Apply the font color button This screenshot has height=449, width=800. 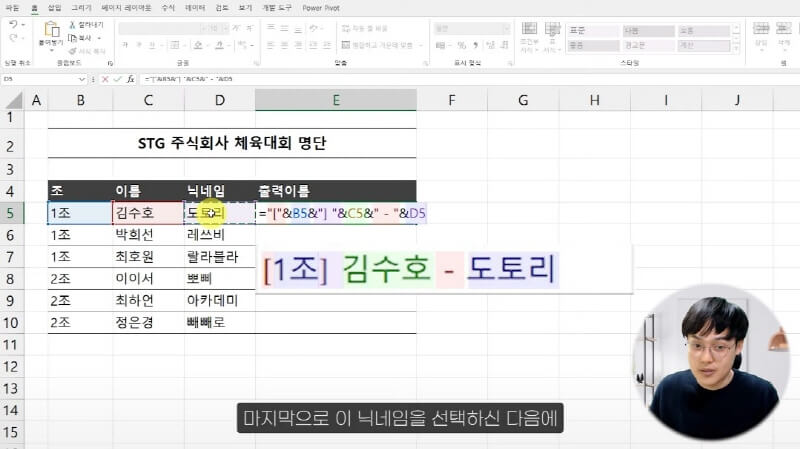[x=219, y=45]
